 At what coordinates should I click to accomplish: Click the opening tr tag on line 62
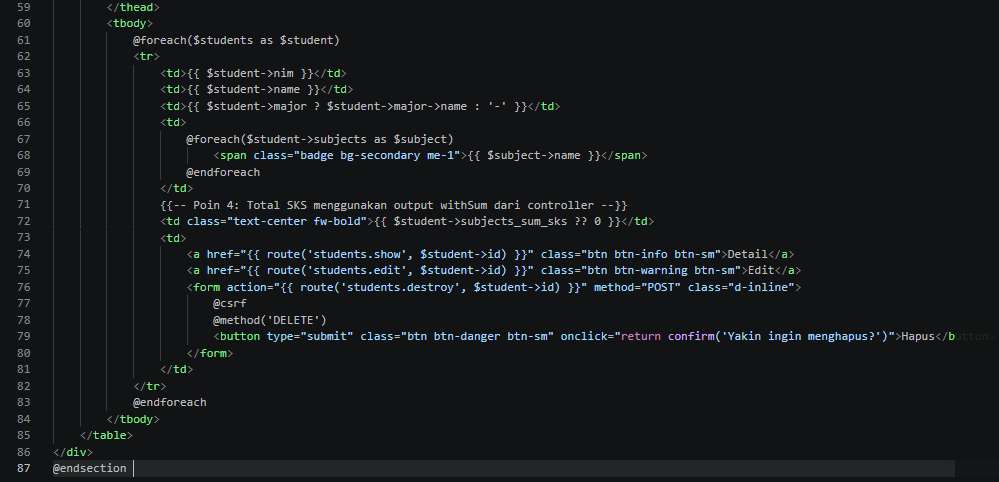pyautogui.click(x=146, y=57)
